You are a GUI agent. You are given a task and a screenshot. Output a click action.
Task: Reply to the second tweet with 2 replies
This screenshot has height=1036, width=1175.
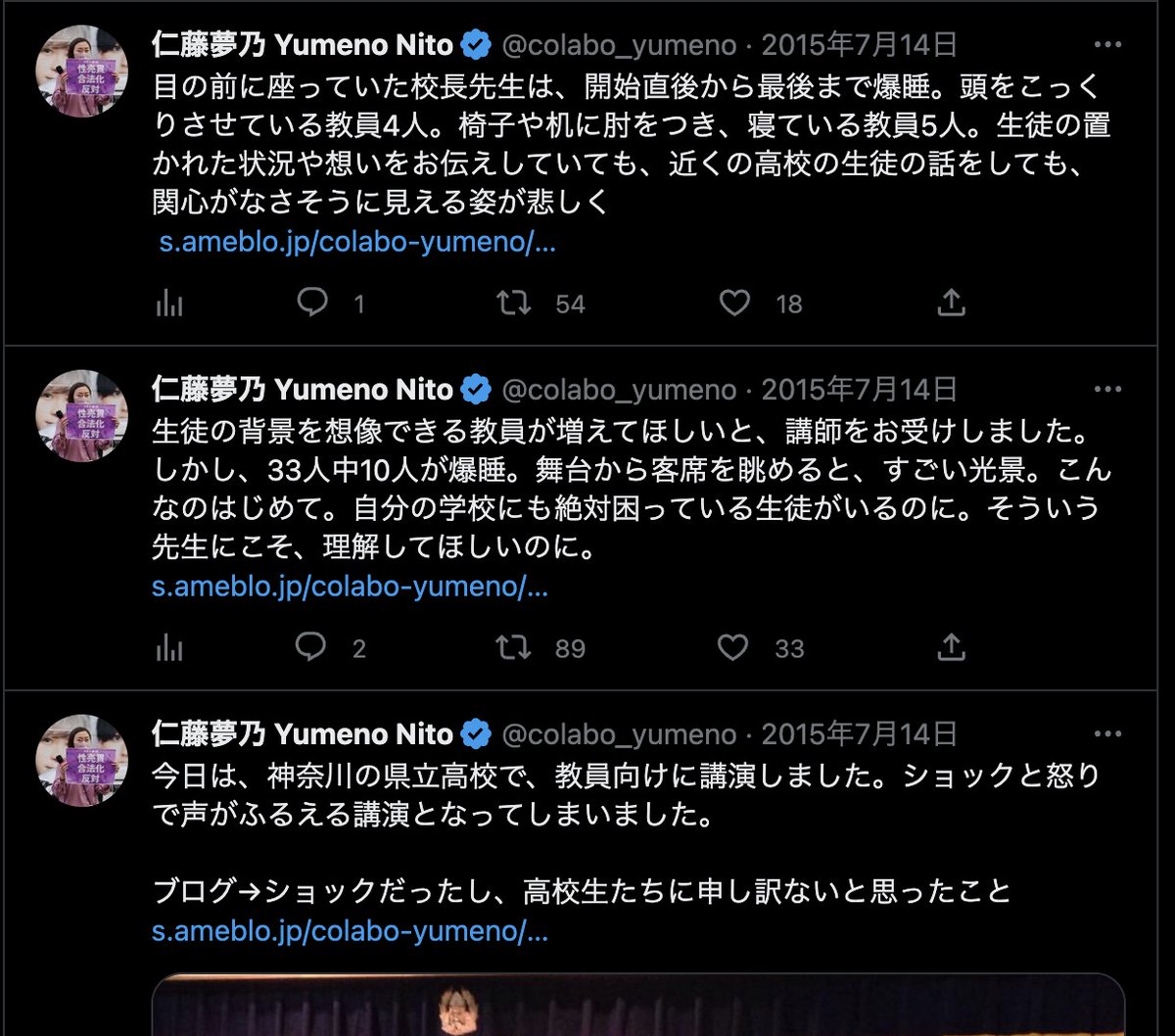coord(312,646)
